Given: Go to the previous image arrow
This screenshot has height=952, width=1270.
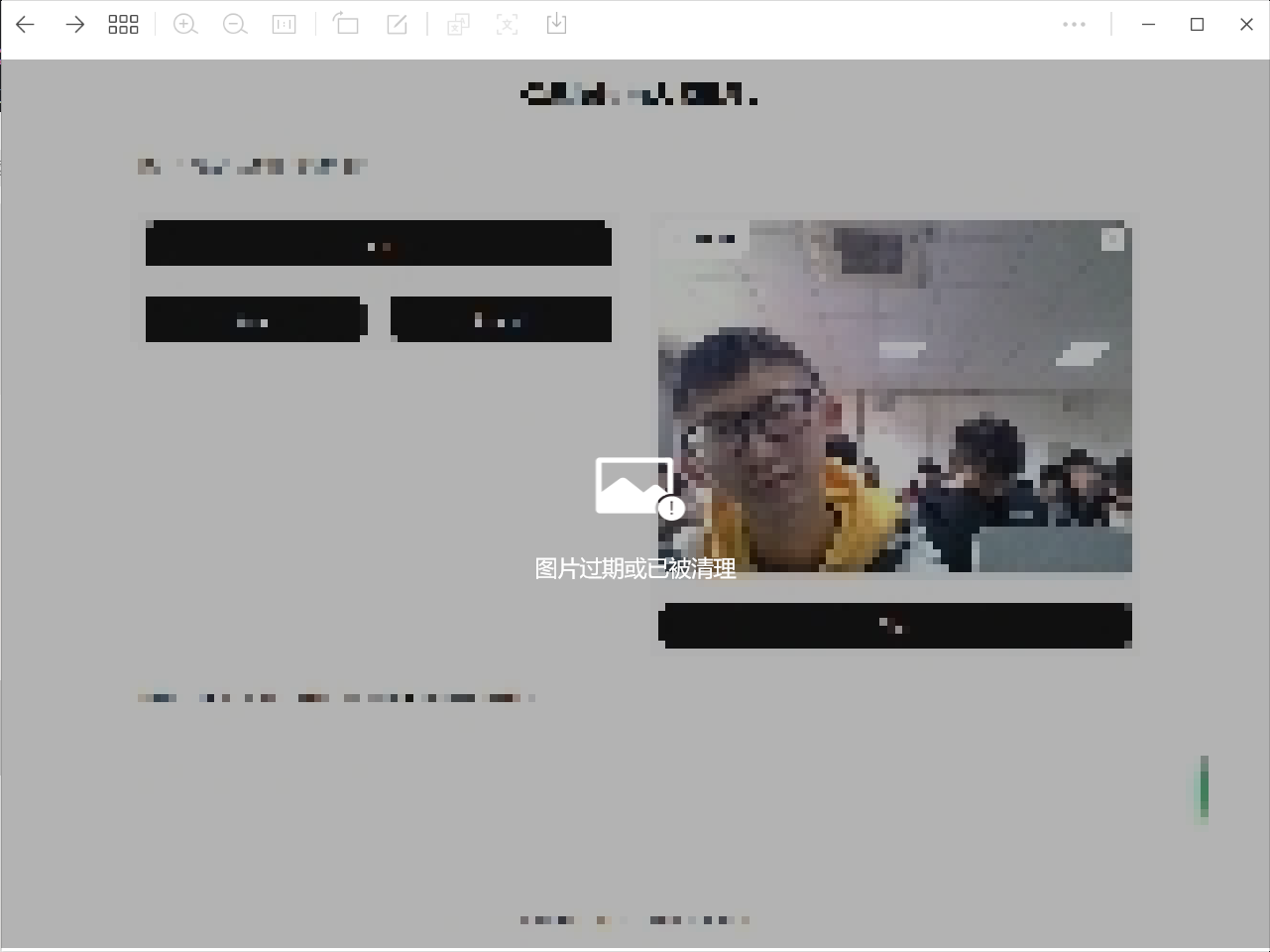Looking at the screenshot, I should (x=26, y=25).
